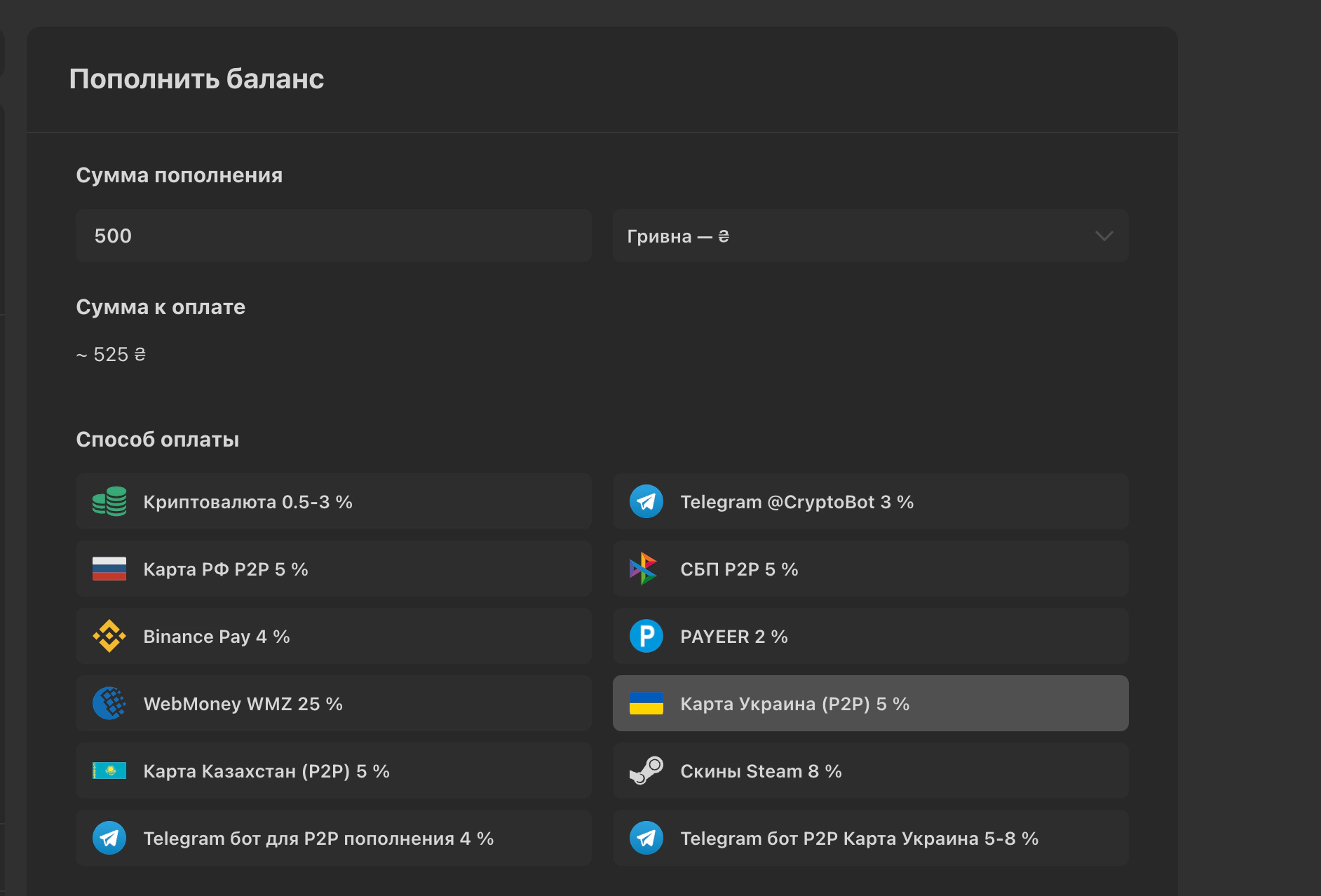Click the green coins cryptocurrency icon
Image resolution: width=1321 pixels, height=896 pixels.
tap(109, 502)
